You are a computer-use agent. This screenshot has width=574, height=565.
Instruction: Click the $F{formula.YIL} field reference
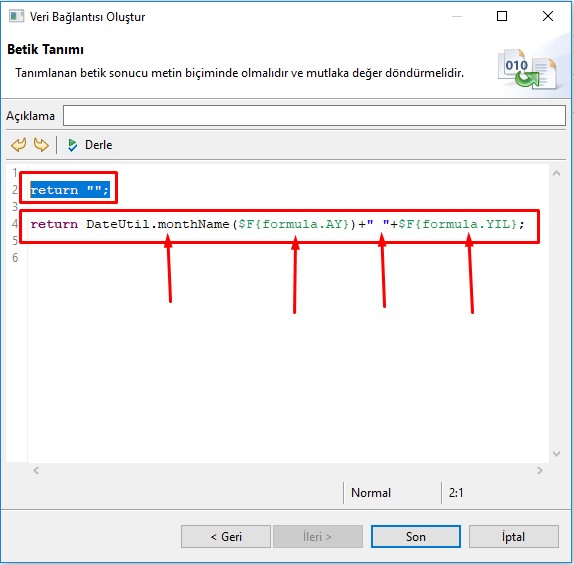point(458,224)
